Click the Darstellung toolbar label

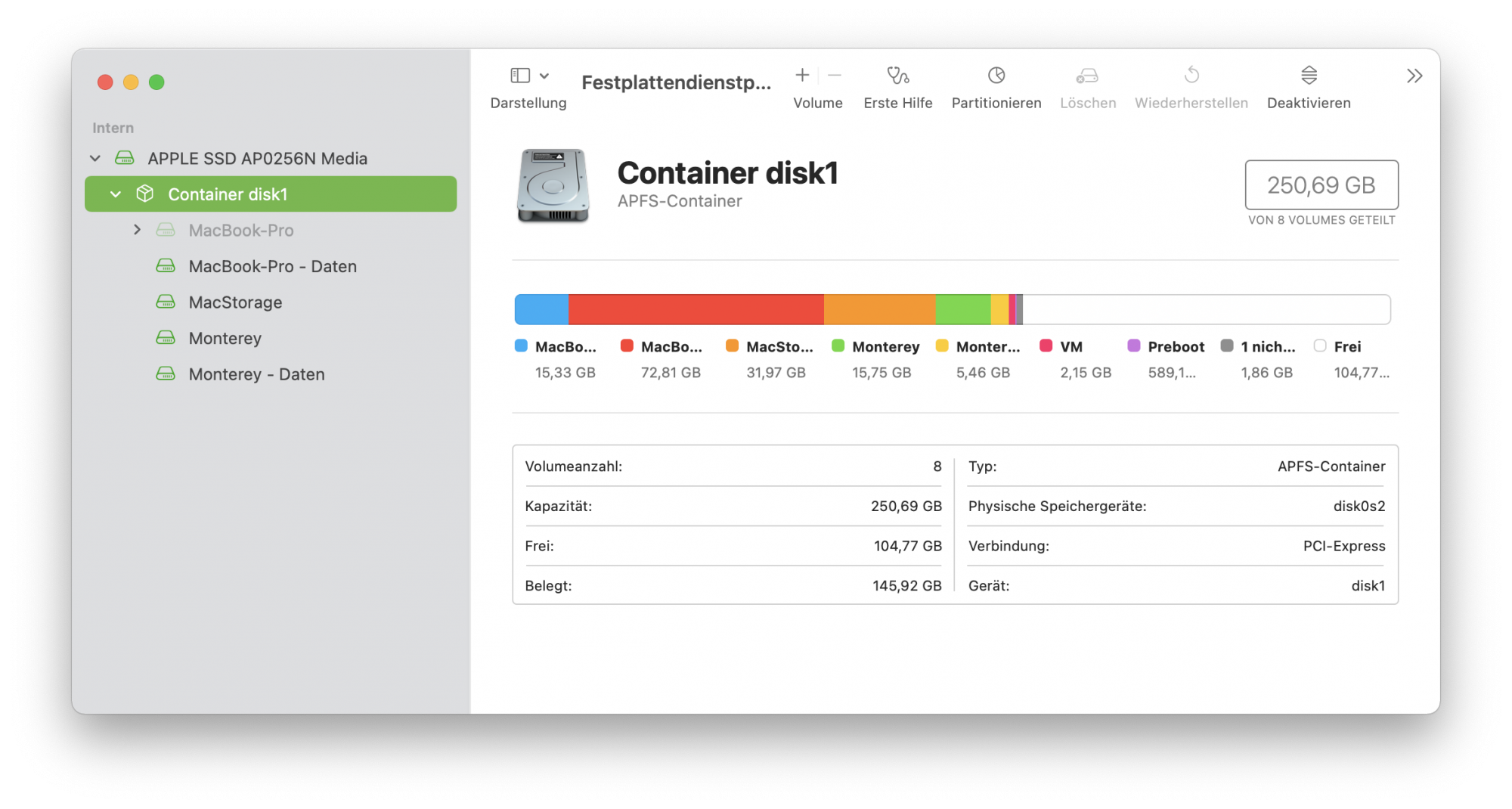[528, 103]
